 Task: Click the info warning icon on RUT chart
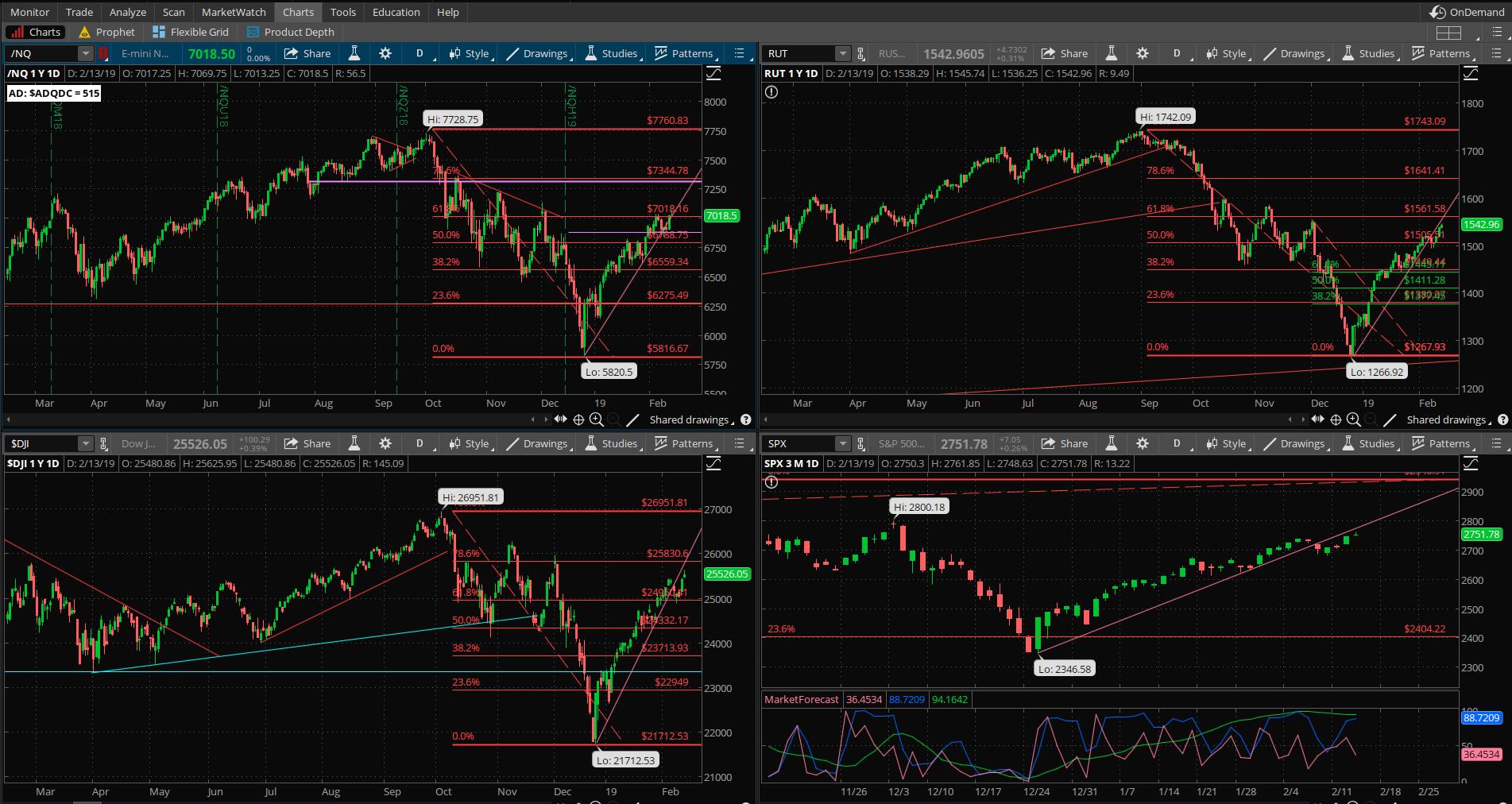pos(771,92)
